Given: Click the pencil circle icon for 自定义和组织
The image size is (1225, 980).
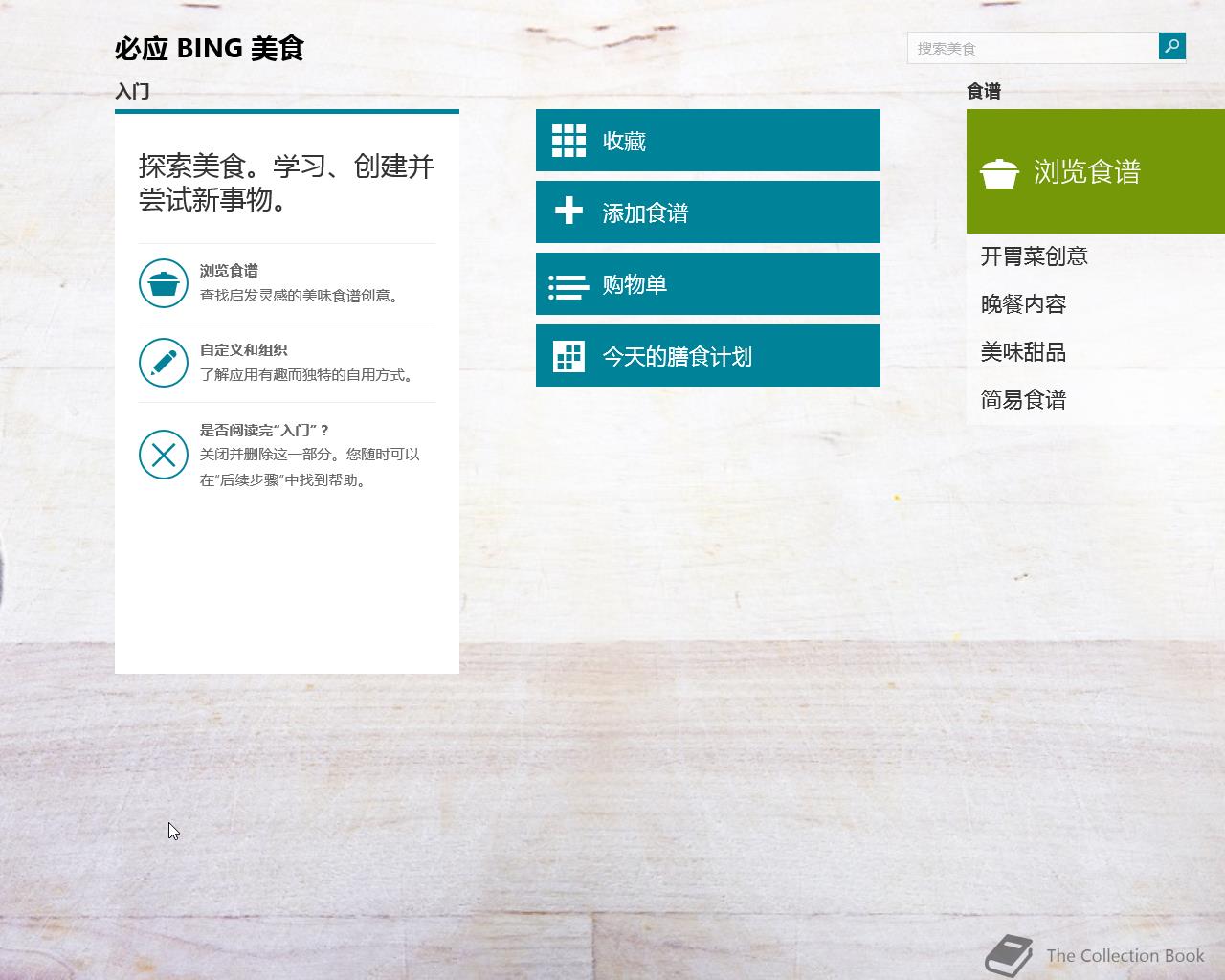Looking at the screenshot, I should [164, 363].
